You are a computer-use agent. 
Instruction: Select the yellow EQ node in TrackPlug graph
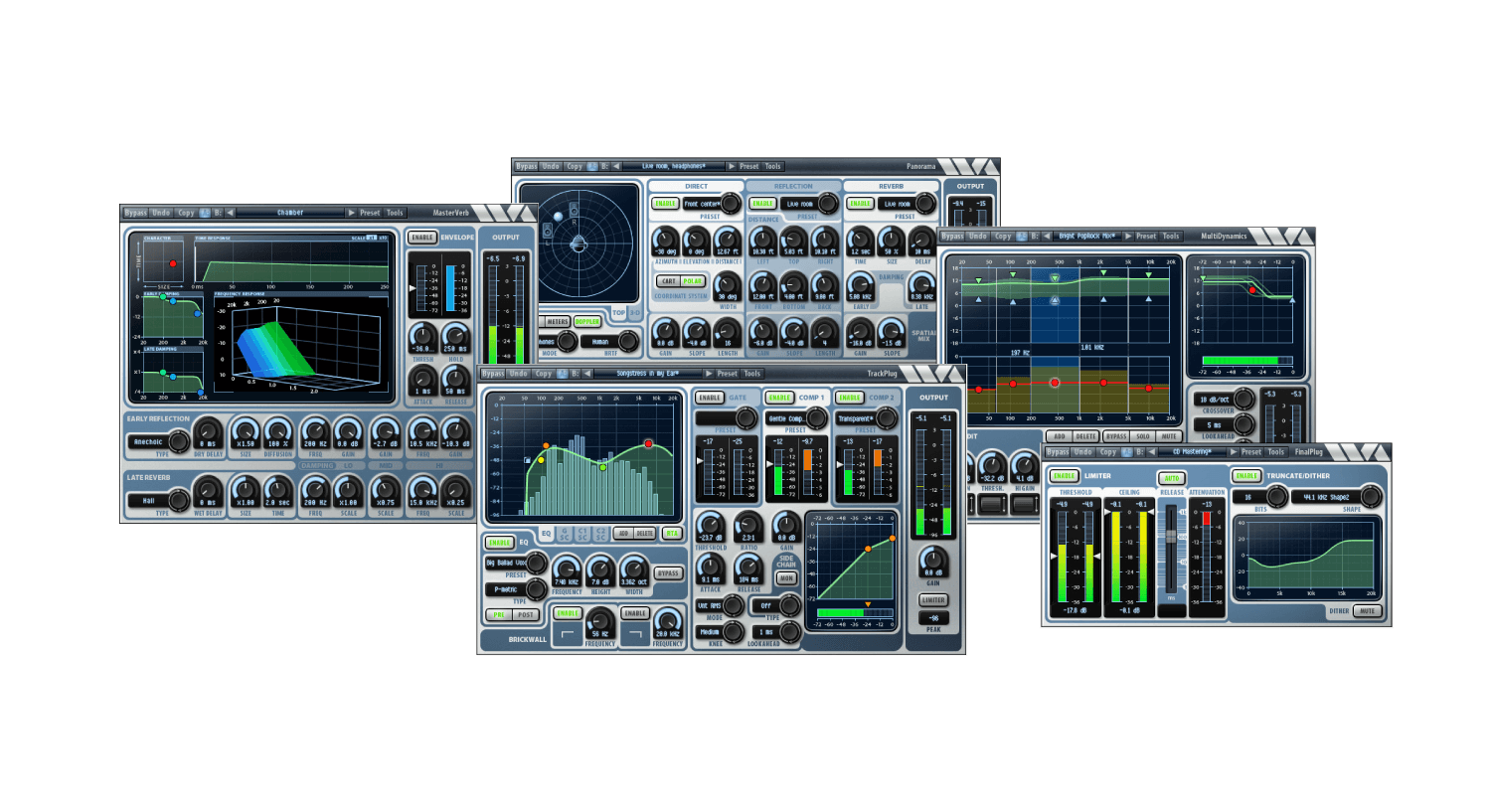pyautogui.click(x=541, y=460)
